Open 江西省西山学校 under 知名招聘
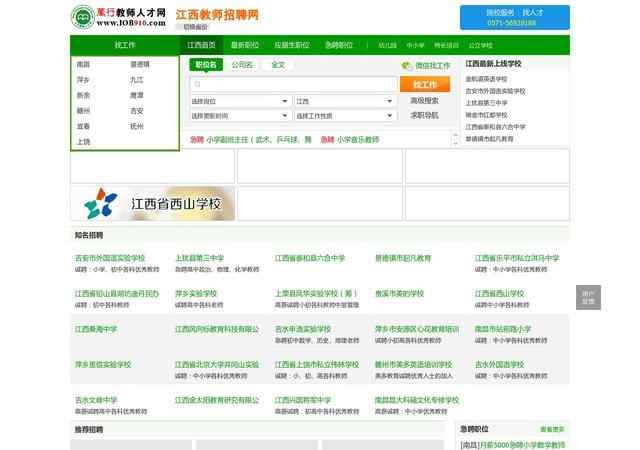640x450 pixels. coord(499,294)
